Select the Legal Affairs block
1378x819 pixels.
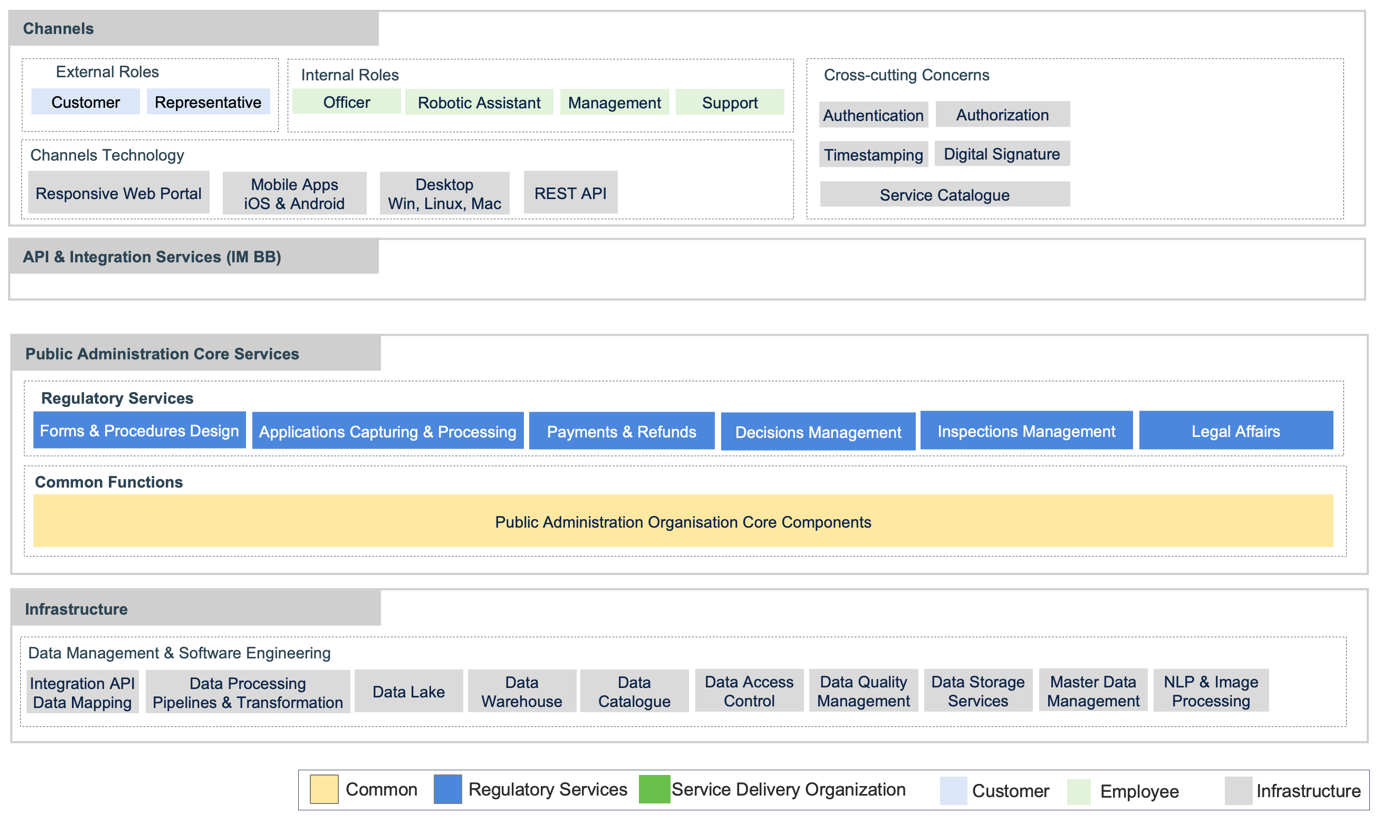[x=1235, y=431]
